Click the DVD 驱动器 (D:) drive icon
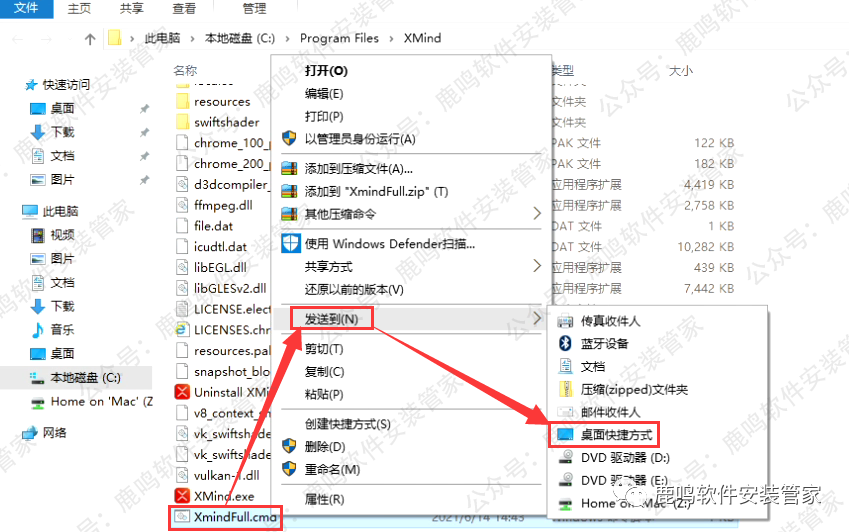Viewport: 849px width, 532px height. click(x=565, y=457)
